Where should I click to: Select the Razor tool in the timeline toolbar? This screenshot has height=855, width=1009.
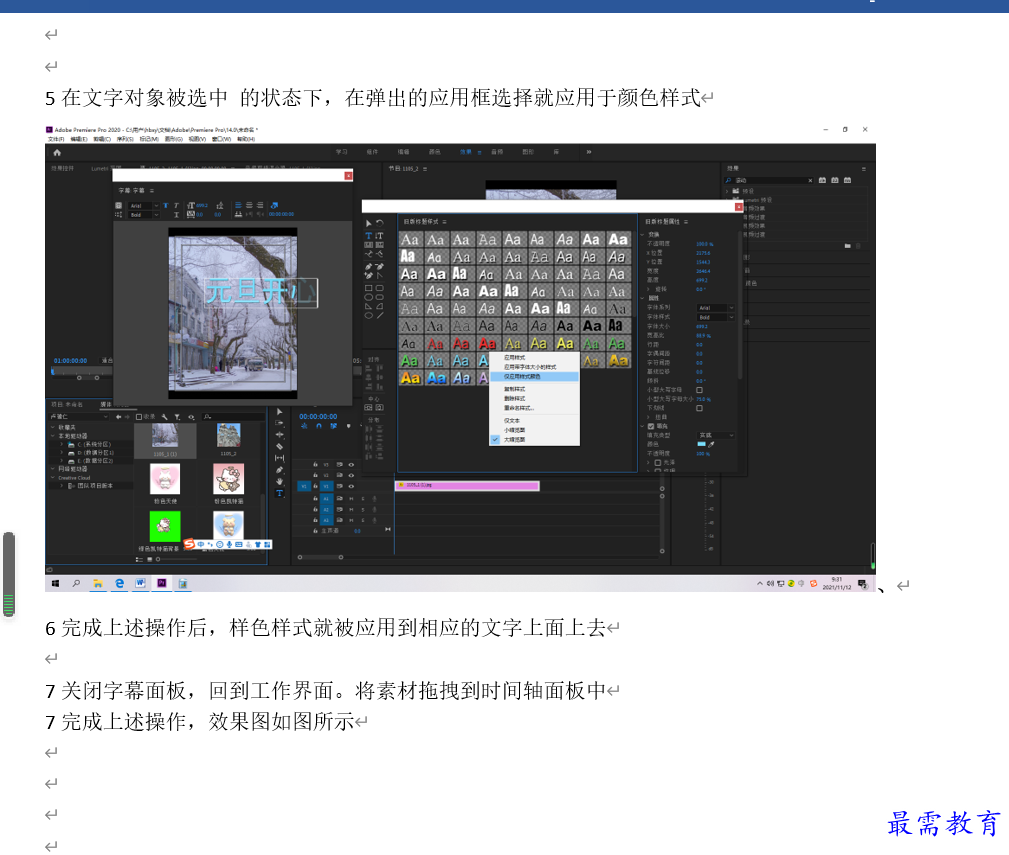coord(279,446)
